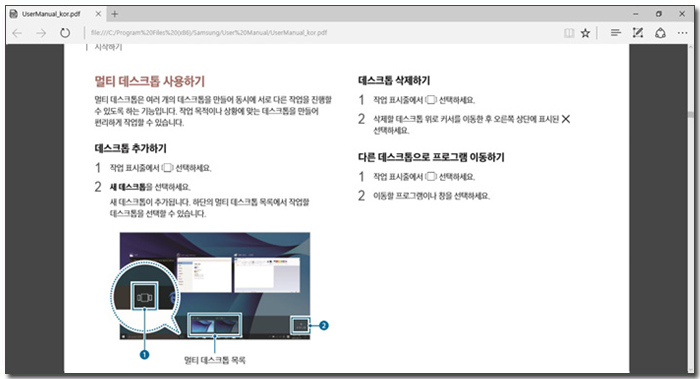The width and height of the screenshot is (700, 379).
Task: Click the vertical scrollbar thumb
Action: (691, 114)
